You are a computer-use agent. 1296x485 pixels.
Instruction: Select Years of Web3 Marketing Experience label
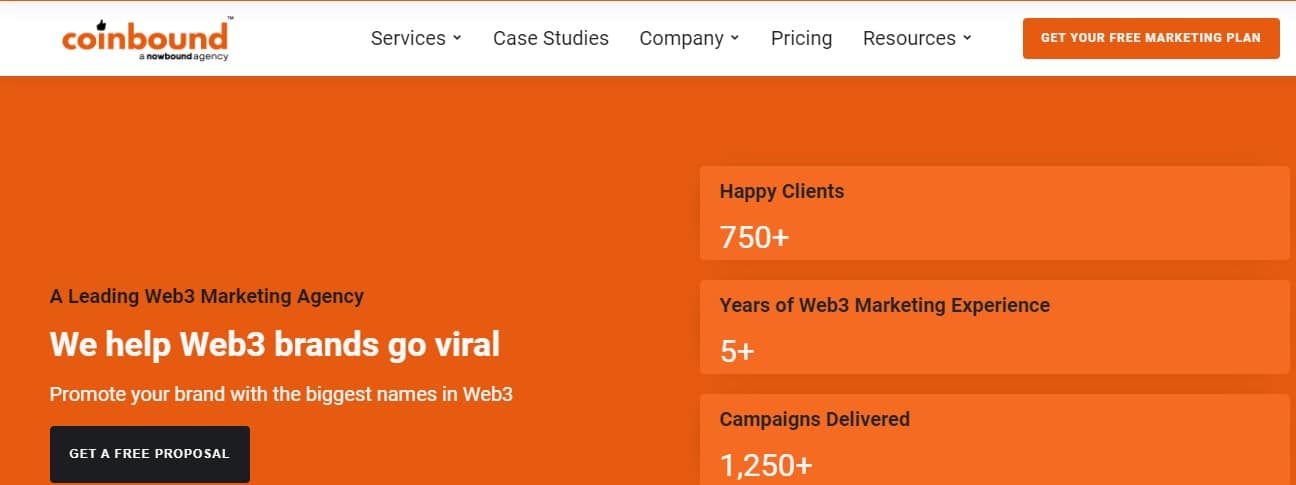(885, 305)
